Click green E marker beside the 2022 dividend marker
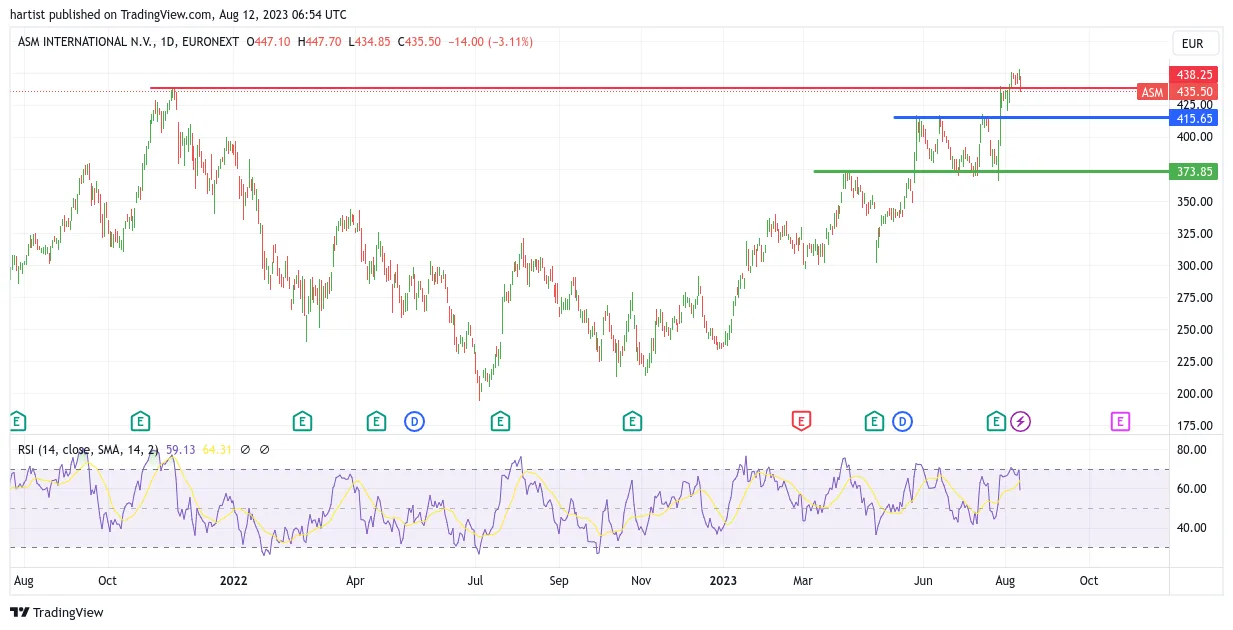Viewport: 1233px width, 630px height. (x=376, y=421)
